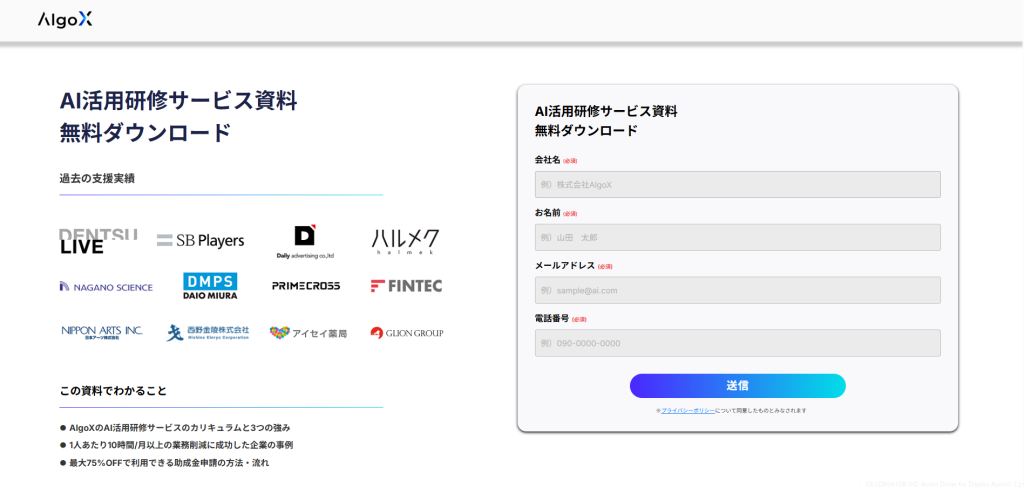
Task: Click the アイセイ薬局 logo
Action: 308,333
